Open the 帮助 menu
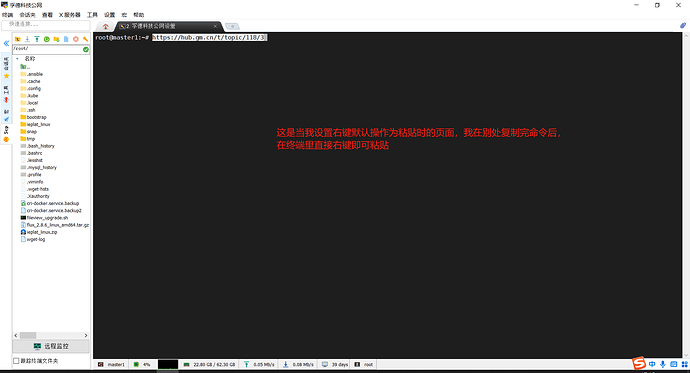This screenshot has height=373, width=690. pyautogui.click(x=139, y=15)
